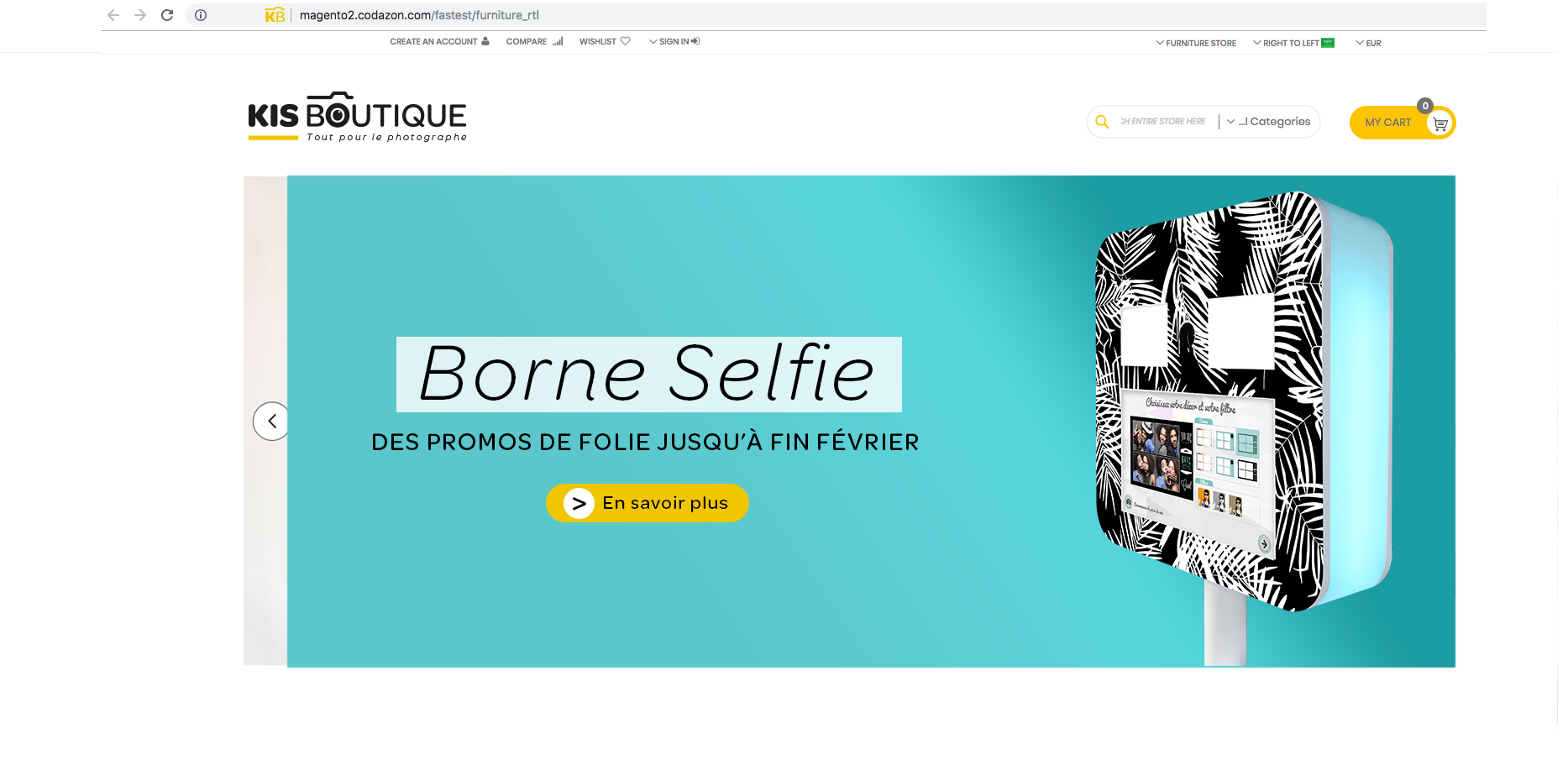Viewport: 1568px width, 760px height.
Task: Expand the Sign In dropdown
Action: pyautogui.click(x=674, y=41)
